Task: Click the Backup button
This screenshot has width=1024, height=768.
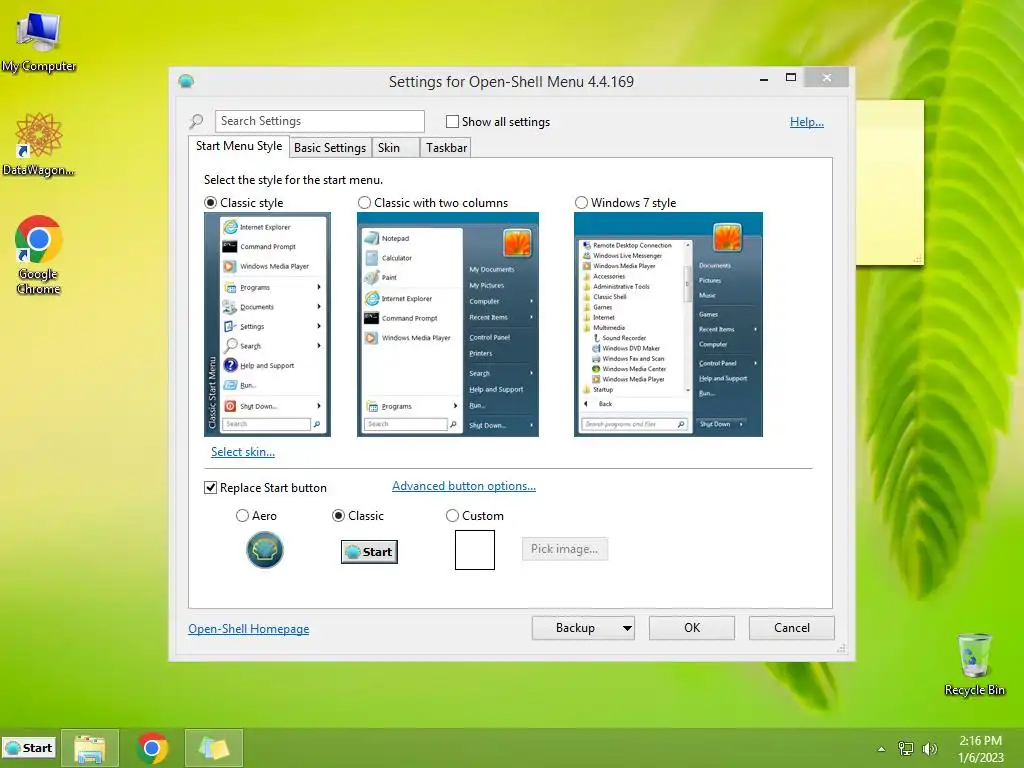Action: [575, 628]
